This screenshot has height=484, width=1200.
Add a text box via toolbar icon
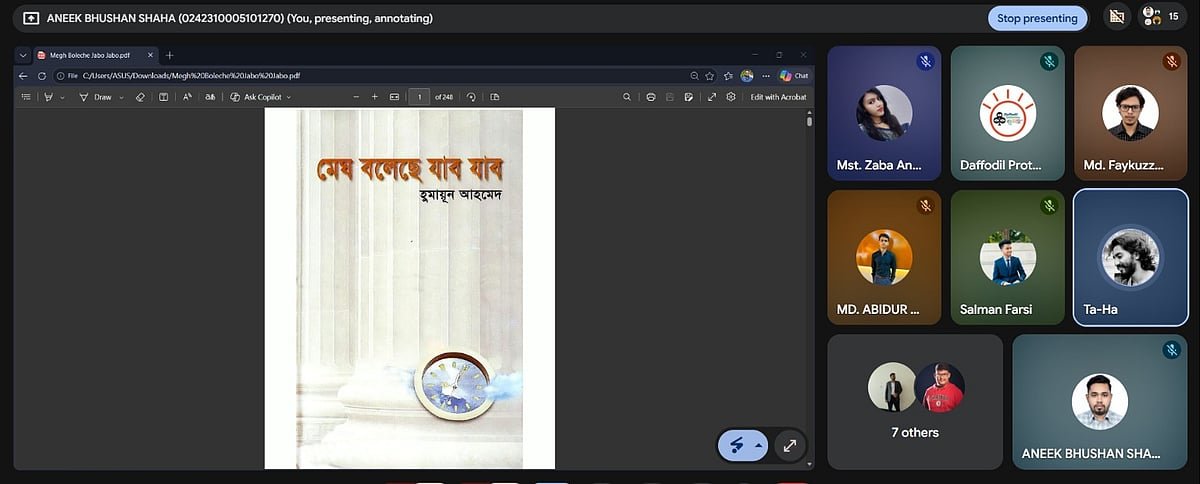coord(163,97)
